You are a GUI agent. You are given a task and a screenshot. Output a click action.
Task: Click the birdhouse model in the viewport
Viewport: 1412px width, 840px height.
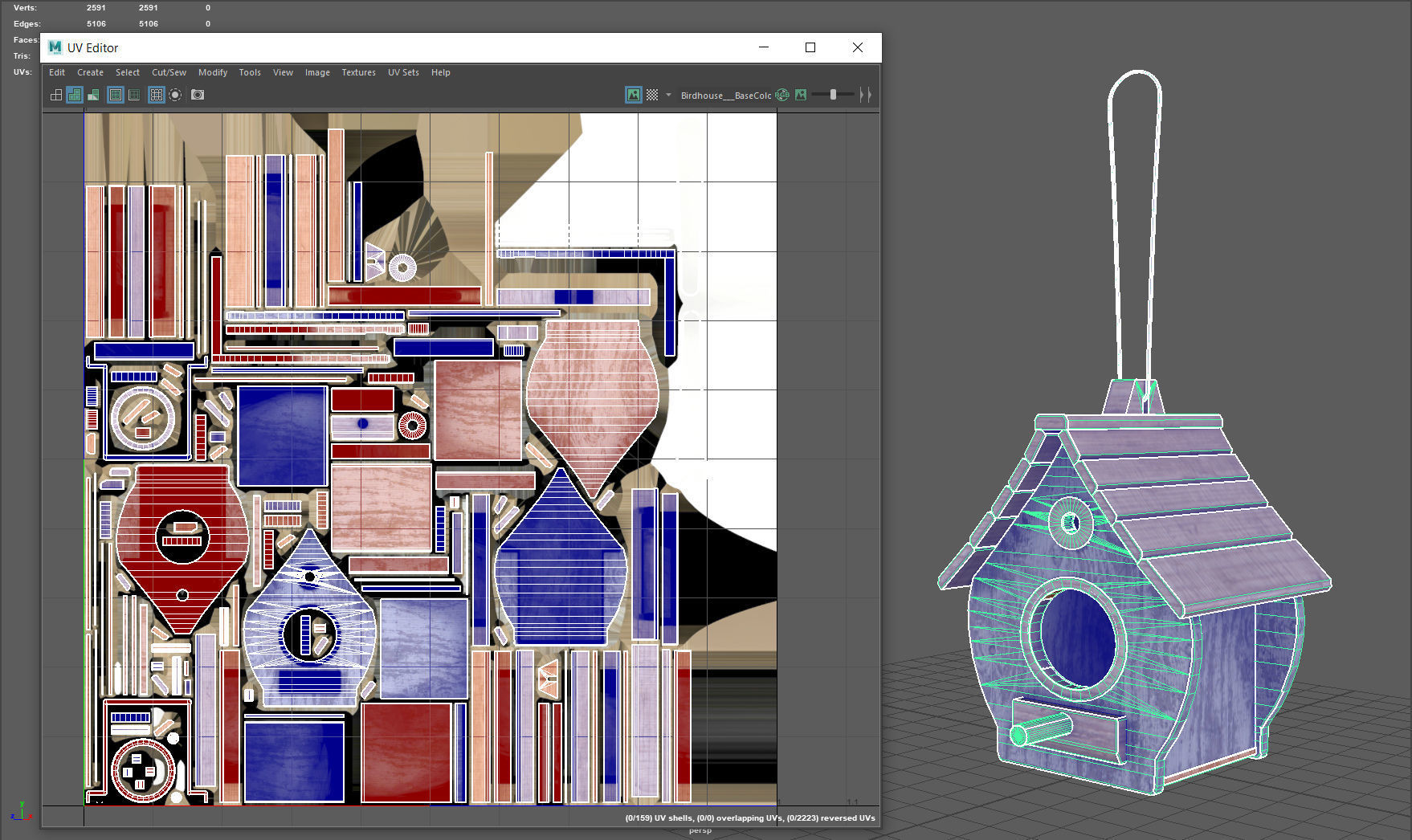coord(1134,594)
